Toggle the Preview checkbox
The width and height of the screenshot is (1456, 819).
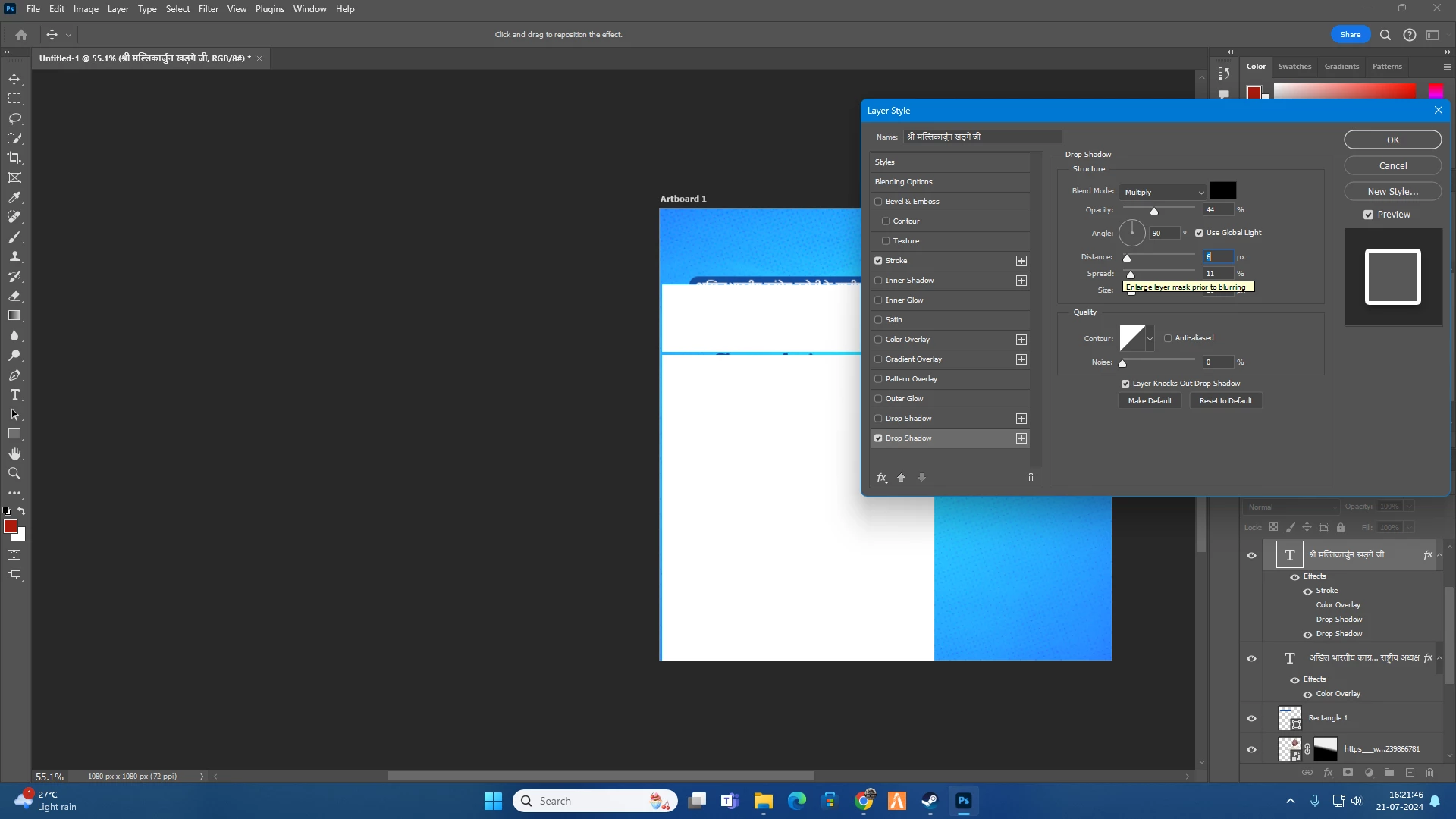(1368, 215)
